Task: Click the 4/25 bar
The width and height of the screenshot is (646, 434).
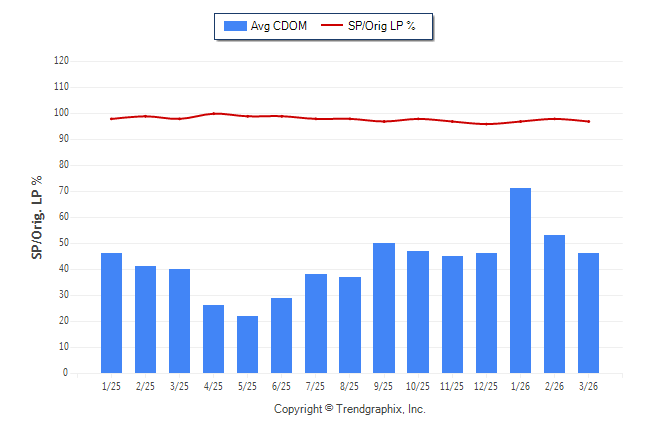Action: coord(213,339)
